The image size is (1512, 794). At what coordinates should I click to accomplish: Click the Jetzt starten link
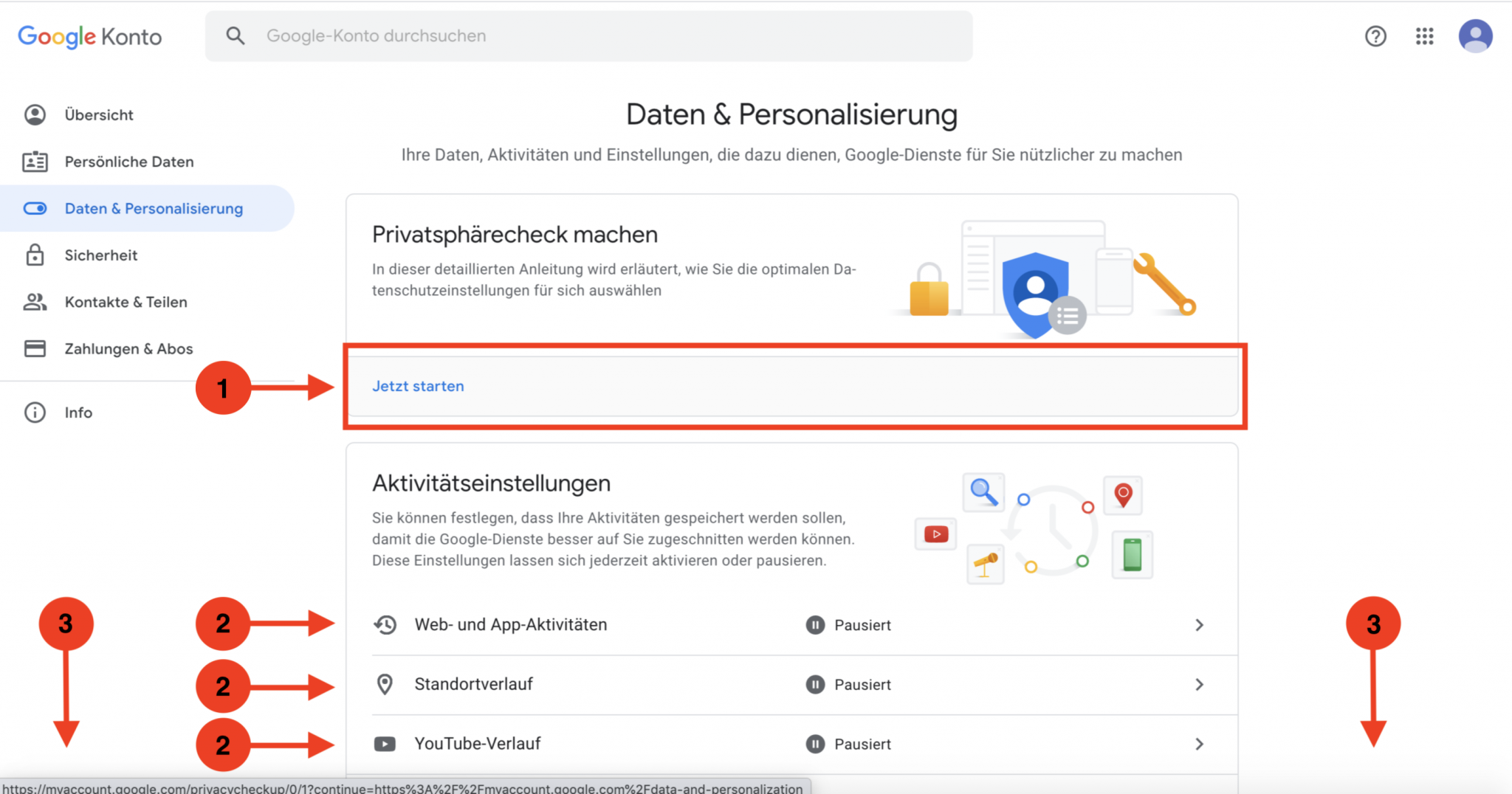tap(418, 385)
